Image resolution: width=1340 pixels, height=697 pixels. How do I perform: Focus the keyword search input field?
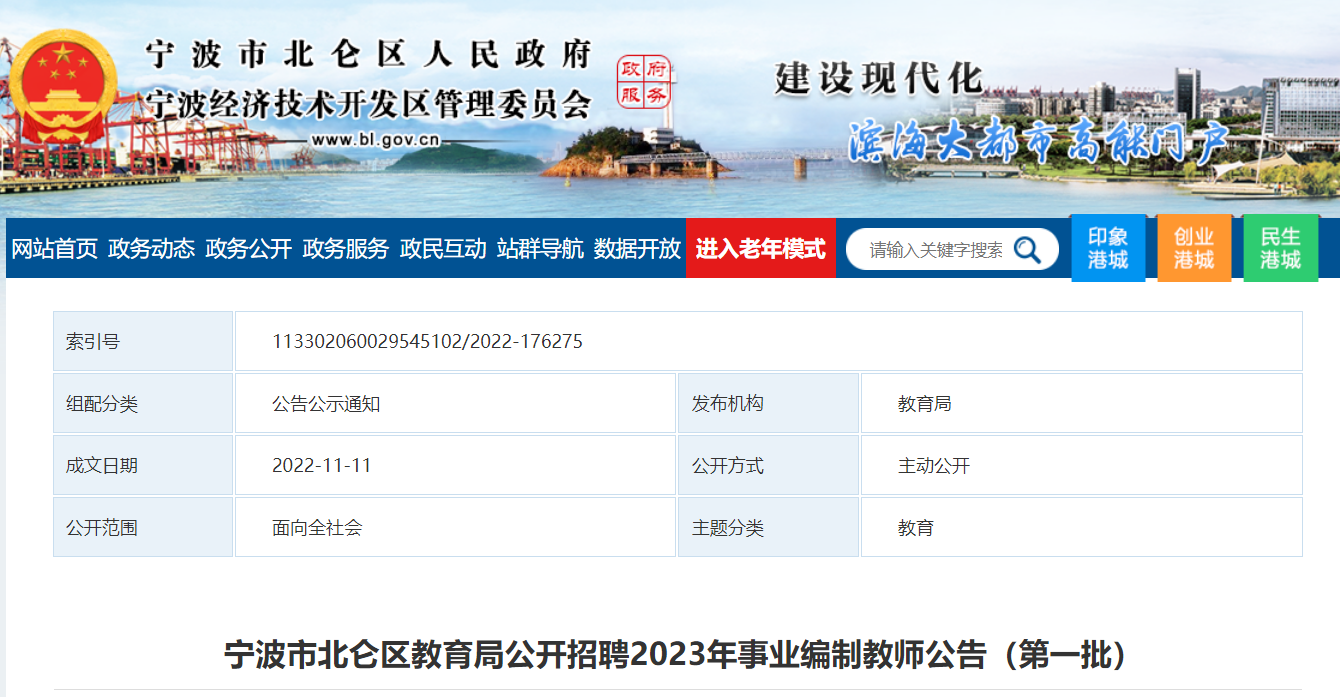point(936,250)
